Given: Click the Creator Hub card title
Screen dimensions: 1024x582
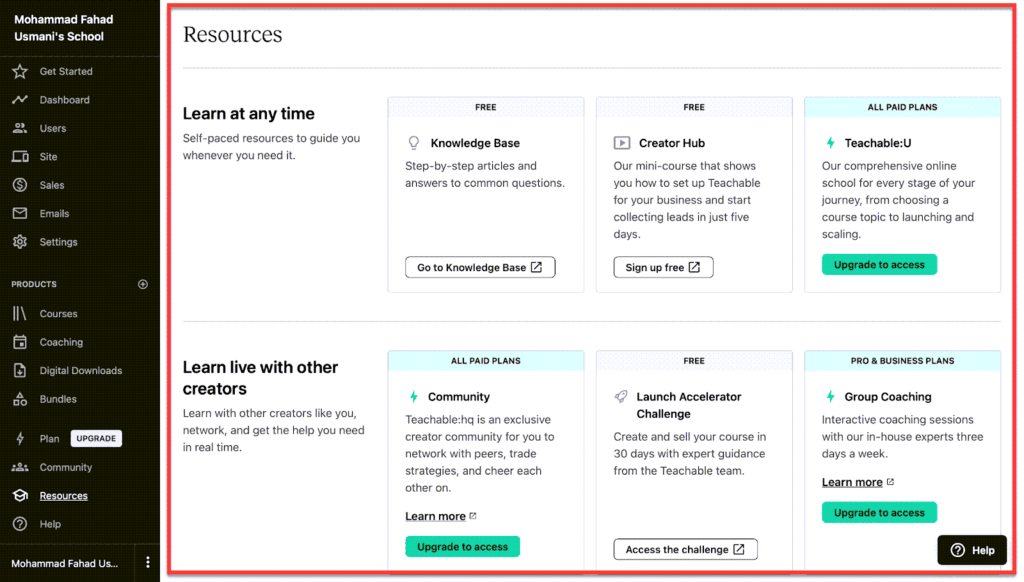Looking at the screenshot, I should click(x=671, y=143).
